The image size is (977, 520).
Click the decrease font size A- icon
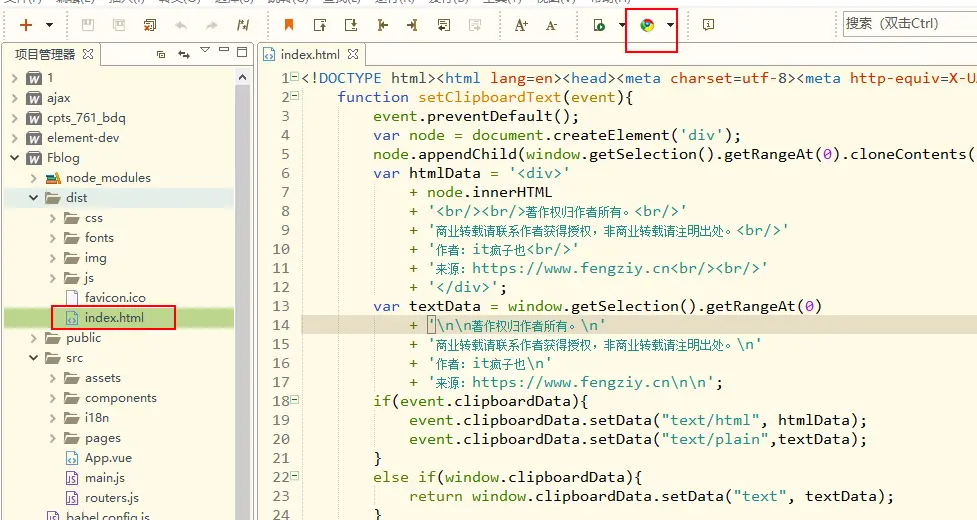551,25
